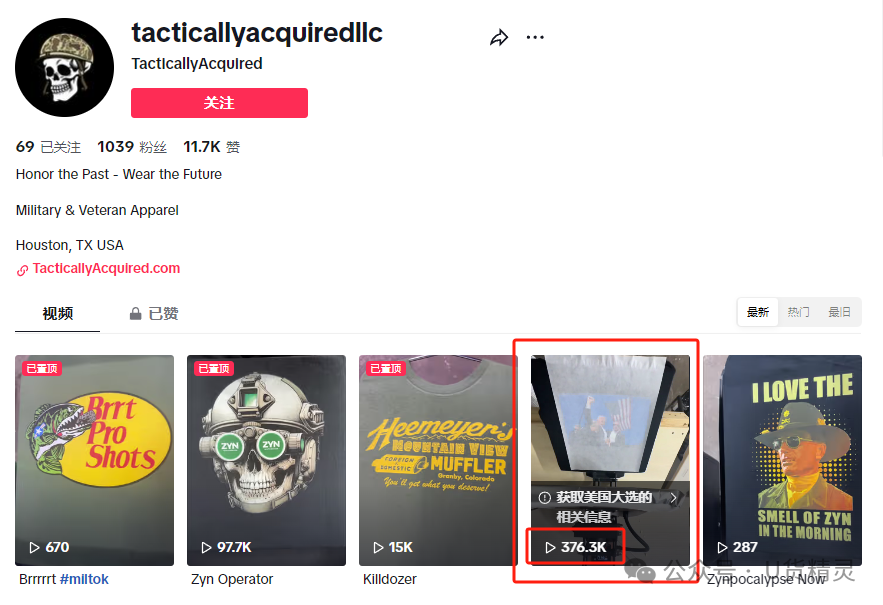Open the three-dot more options menu

click(x=535, y=37)
